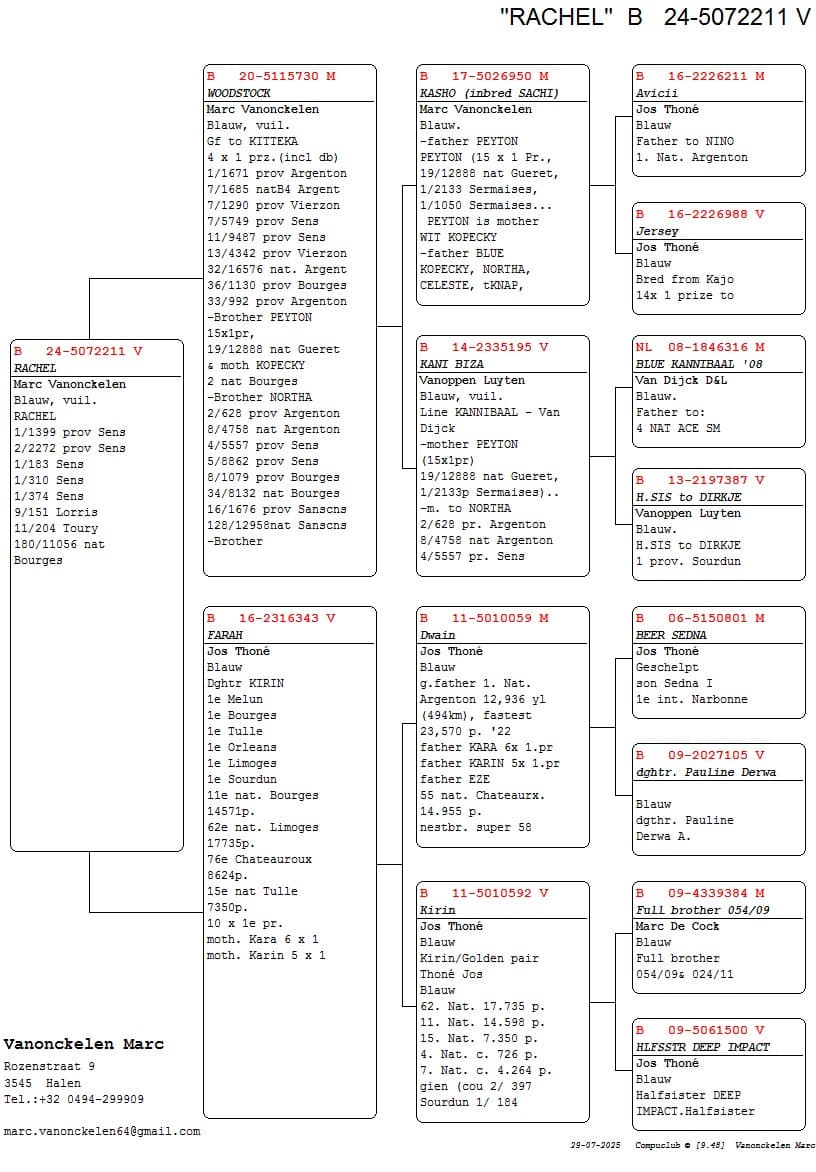Select the RACHEL 24-5072211 pedigree box

pyautogui.click(x=97, y=594)
